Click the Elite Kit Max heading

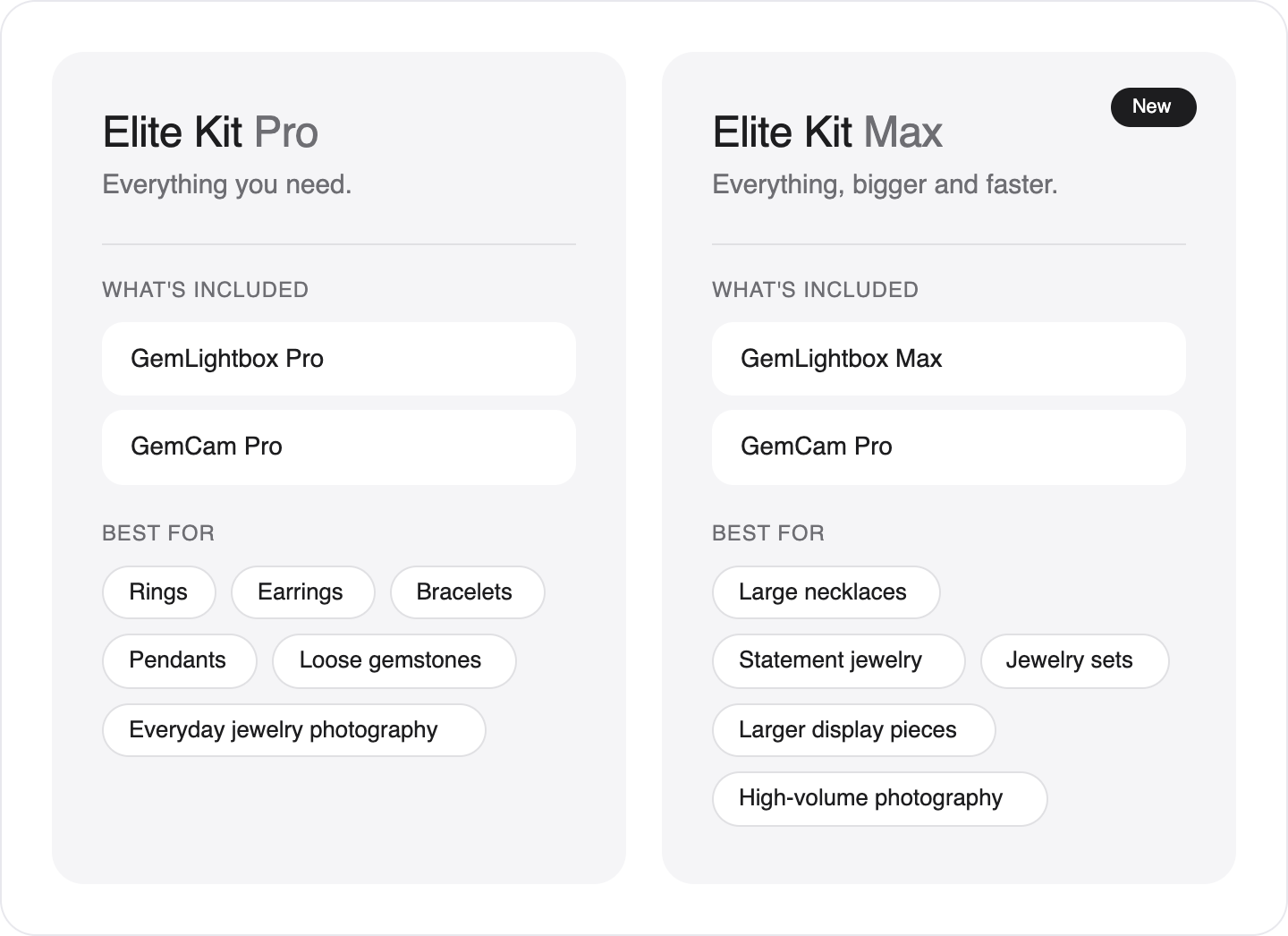[x=827, y=132]
